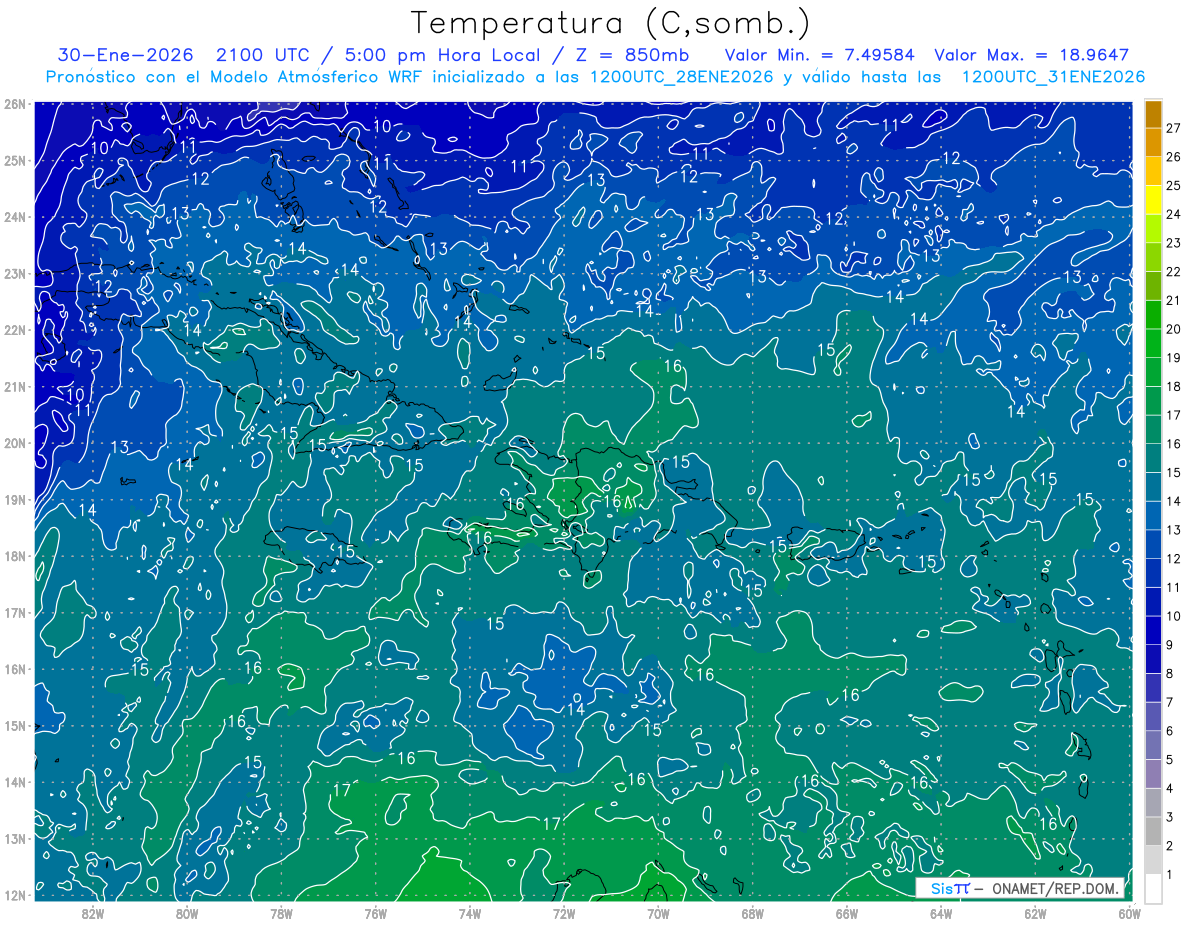1200x927 pixels.
Task: Click the colorbar label "27"
Action: coord(1174,129)
